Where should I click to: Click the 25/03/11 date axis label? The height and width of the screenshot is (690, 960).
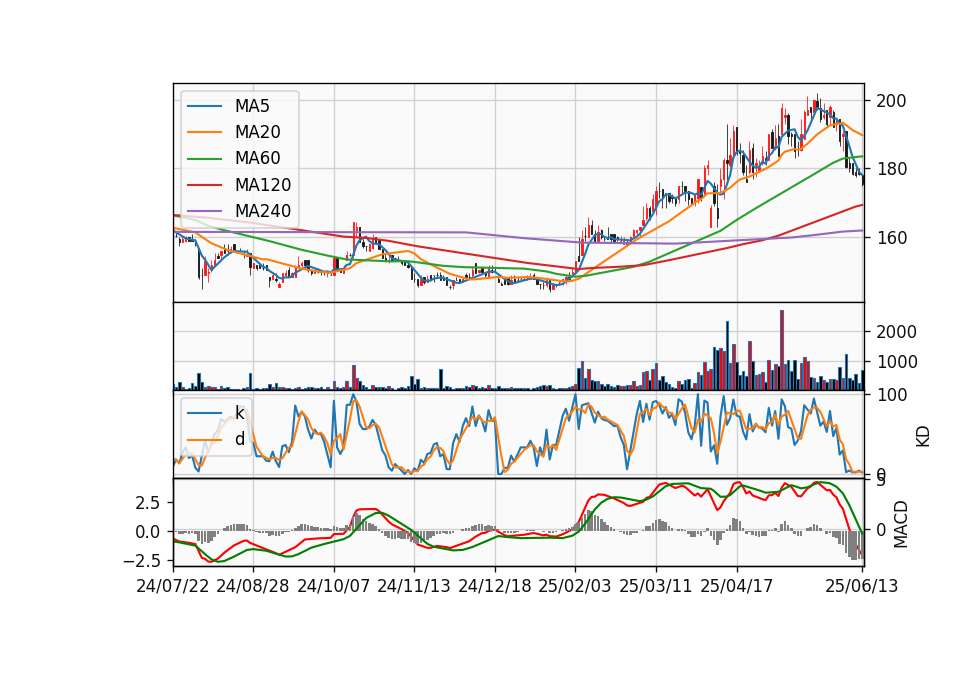pyautogui.click(x=656, y=586)
